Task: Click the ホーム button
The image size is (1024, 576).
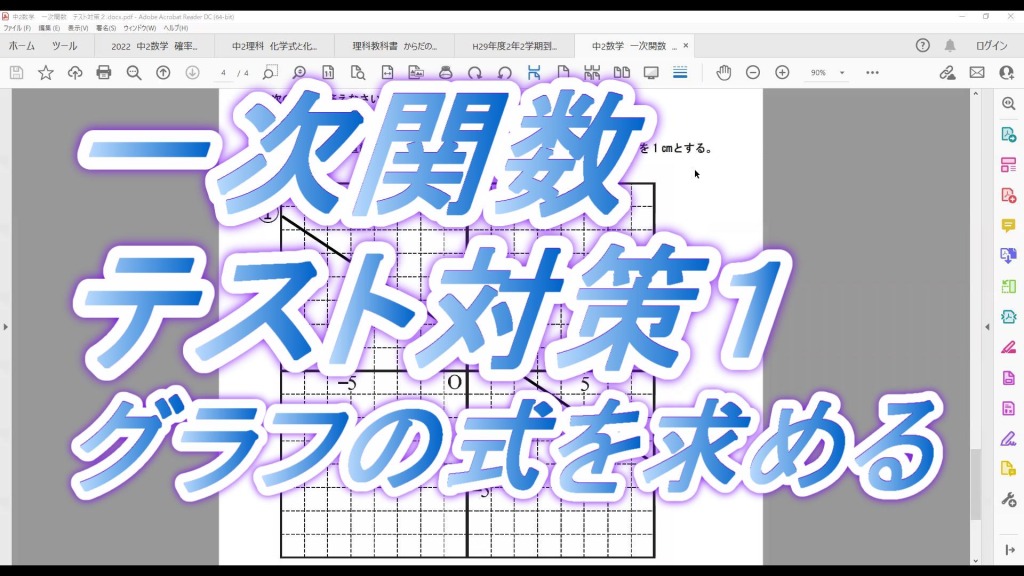Action: click(22, 46)
